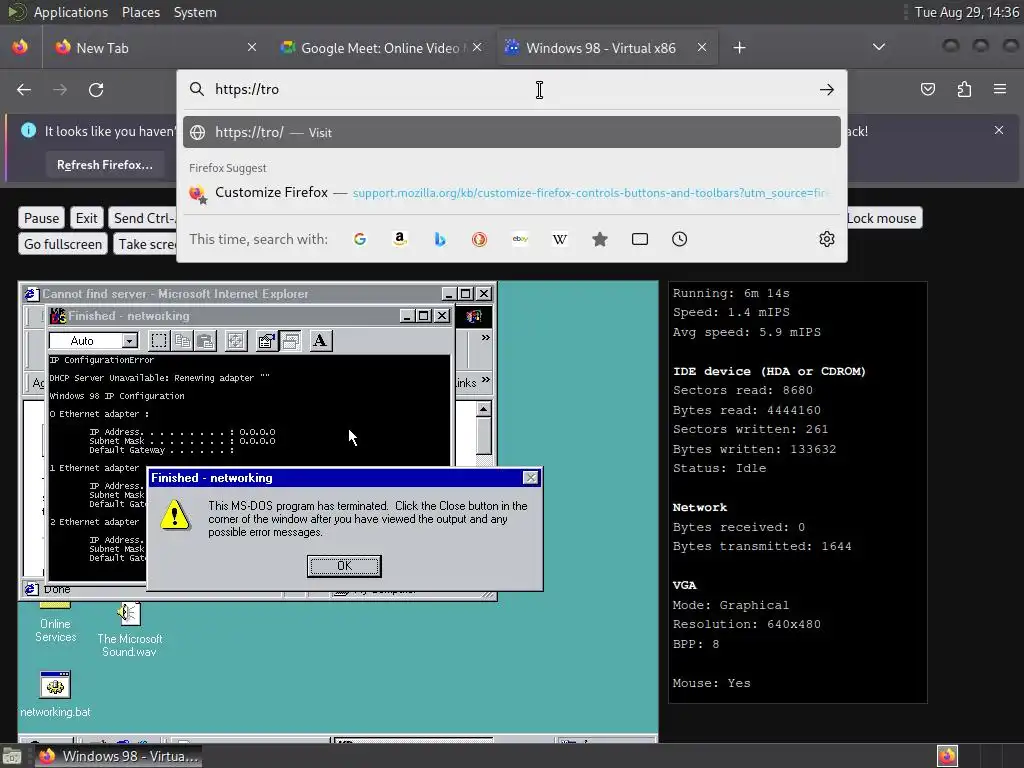Viewport: 1024px width, 768px height.
Task: Toggle Background icon in DOS toolbar
Action: [x=291, y=340]
